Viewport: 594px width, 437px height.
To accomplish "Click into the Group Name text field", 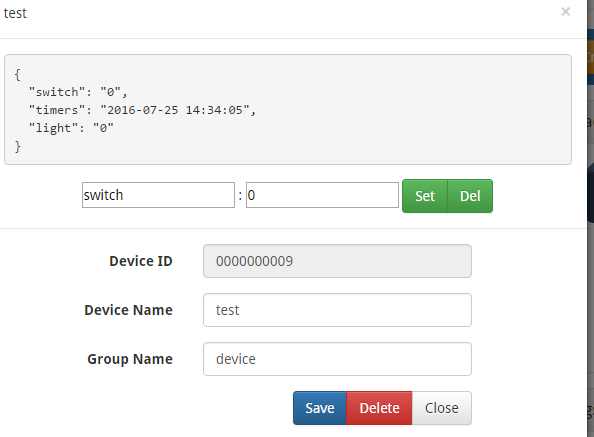I will point(337,359).
